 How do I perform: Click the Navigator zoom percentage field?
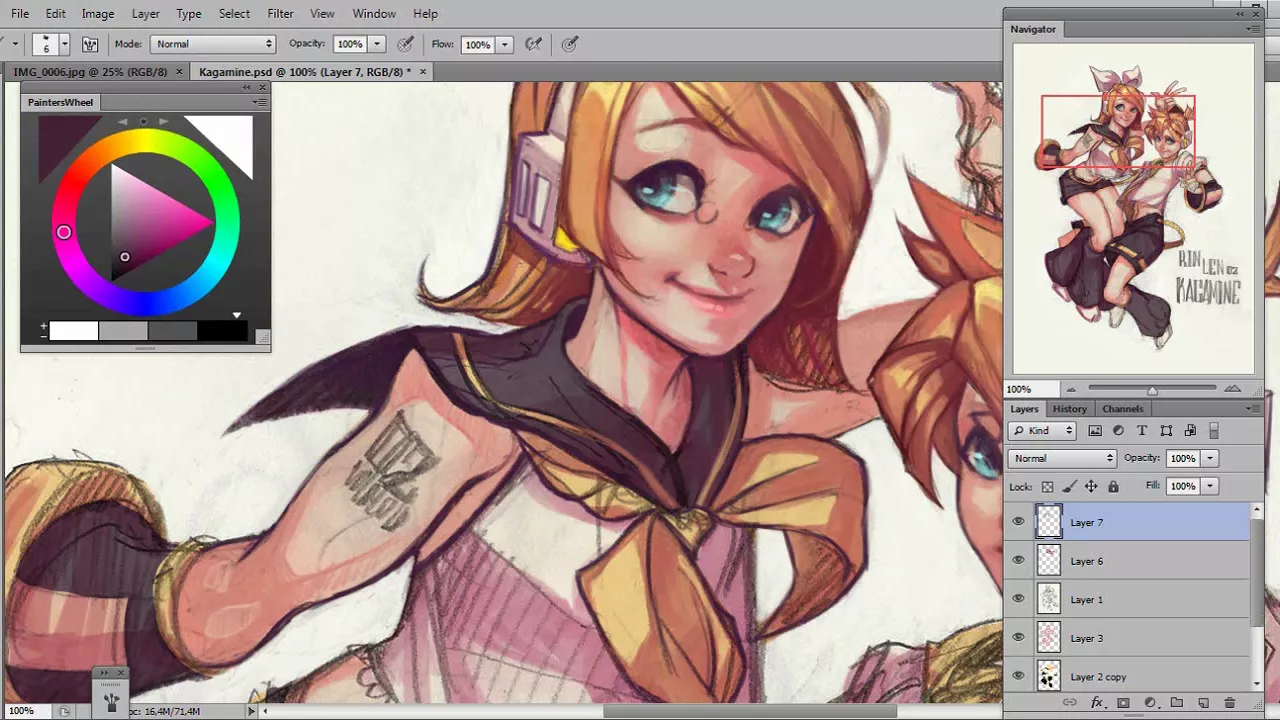pyautogui.click(x=1030, y=389)
